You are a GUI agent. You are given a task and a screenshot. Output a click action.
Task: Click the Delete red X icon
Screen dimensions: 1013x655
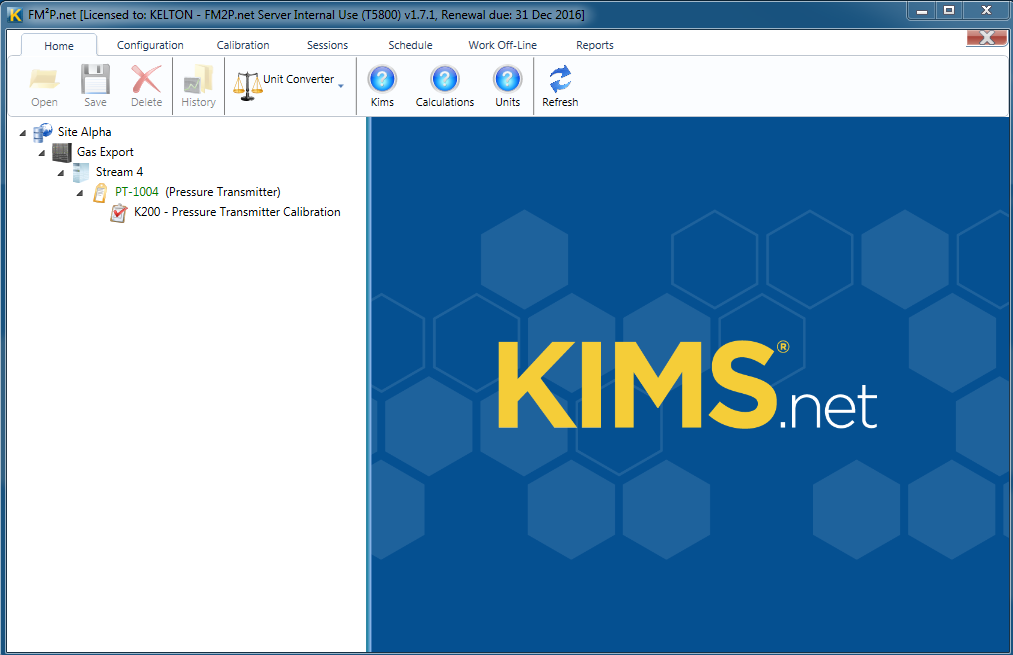pyautogui.click(x=147, y=79)
